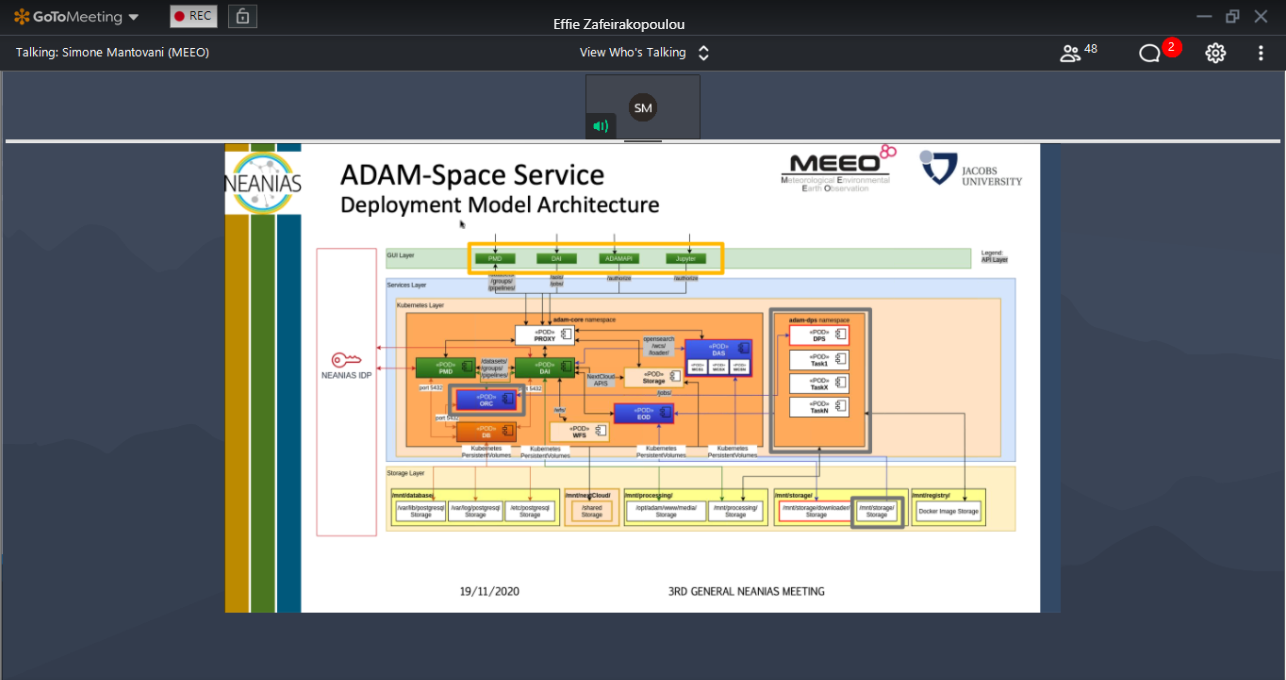The image size is (1286, 680).
Task: Click the '19/11/2020' date on slide
Action: click(489, 591)
